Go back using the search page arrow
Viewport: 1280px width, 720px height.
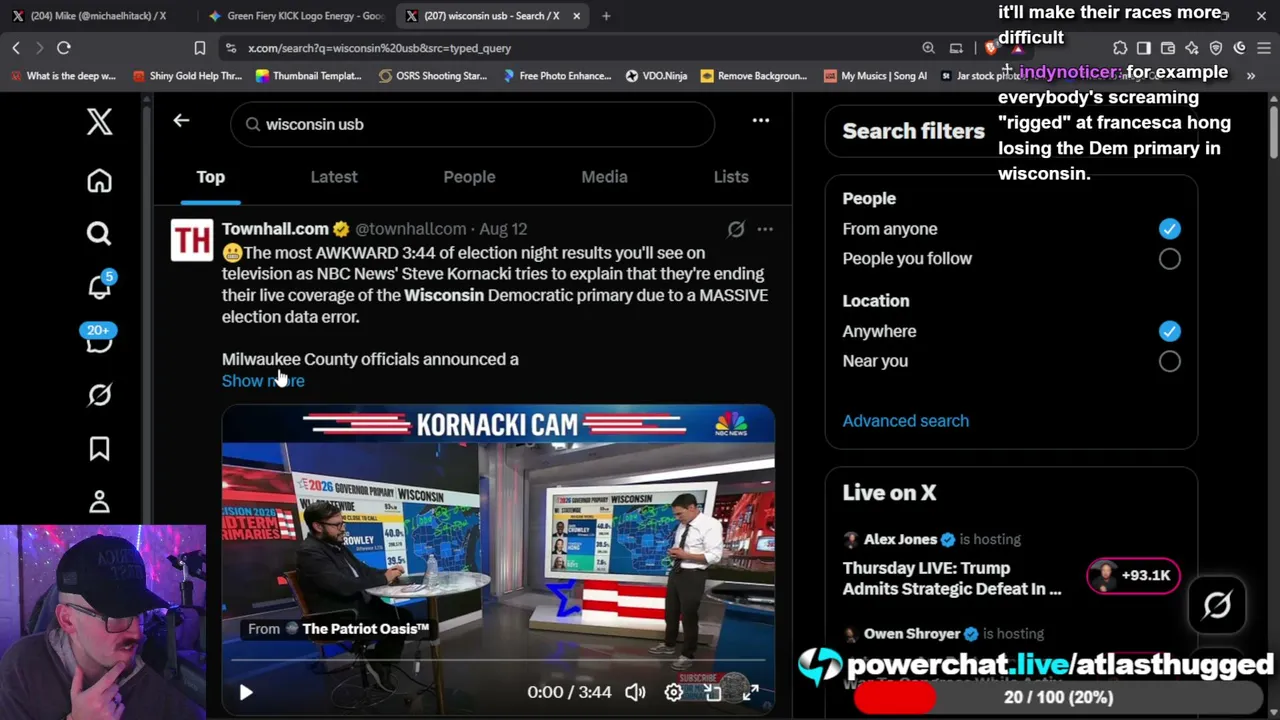click(181, 121)
